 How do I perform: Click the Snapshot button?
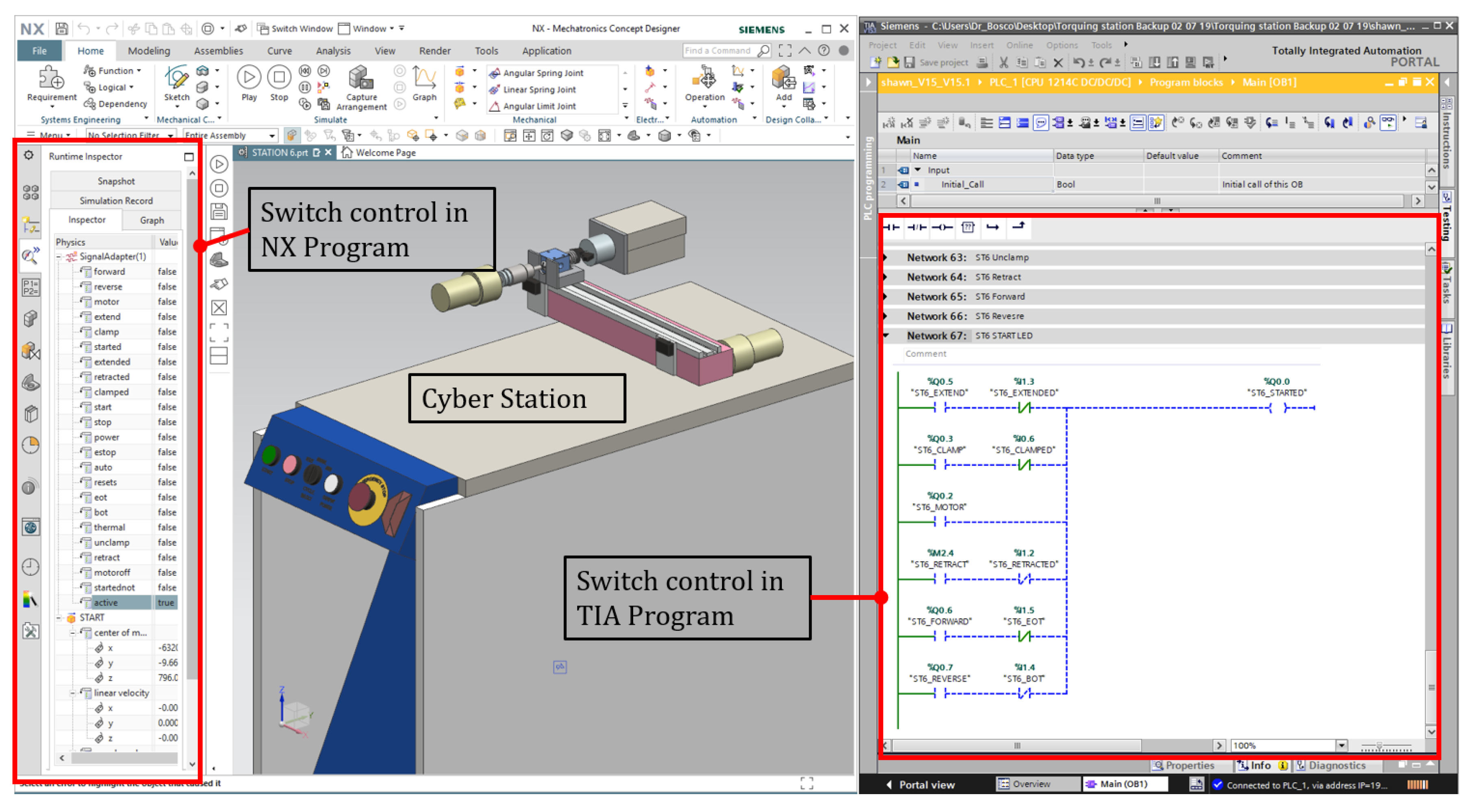coord(116,181)
